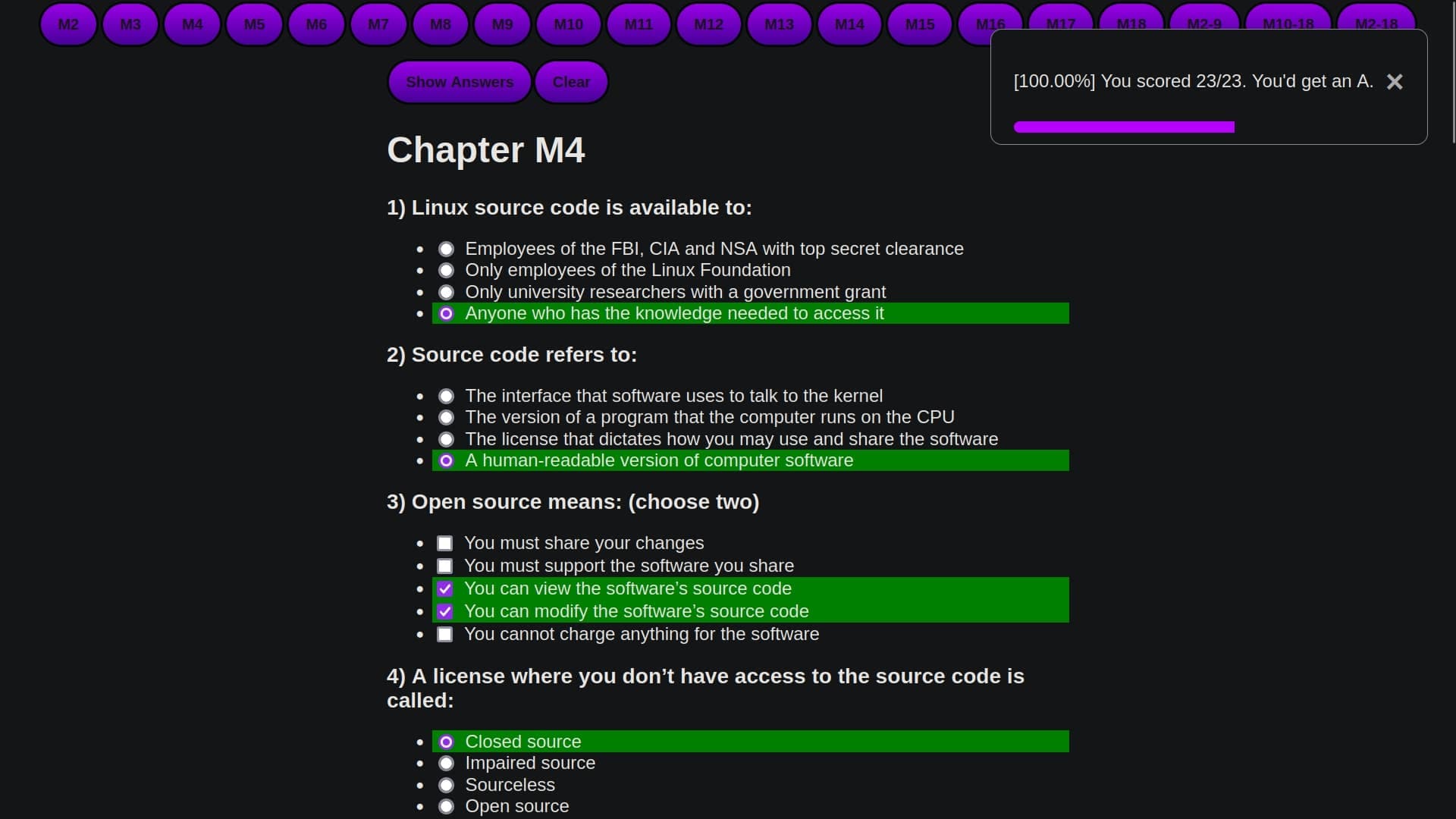Click the M3 chapter navigation button
Viewport: 1456px width, 819px height.
[131, 24]
